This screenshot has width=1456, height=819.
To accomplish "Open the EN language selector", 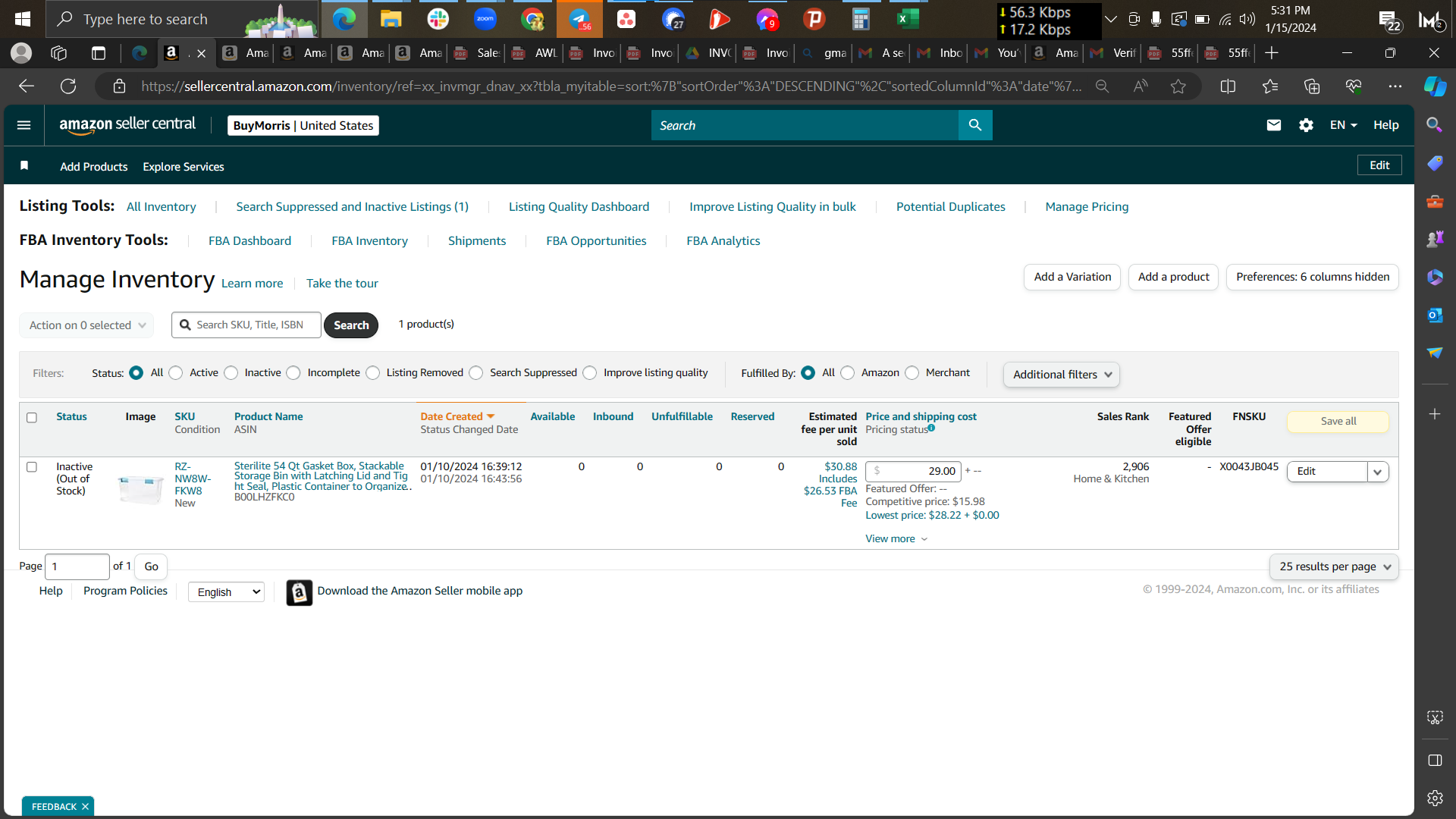I will coord(1343,125).
